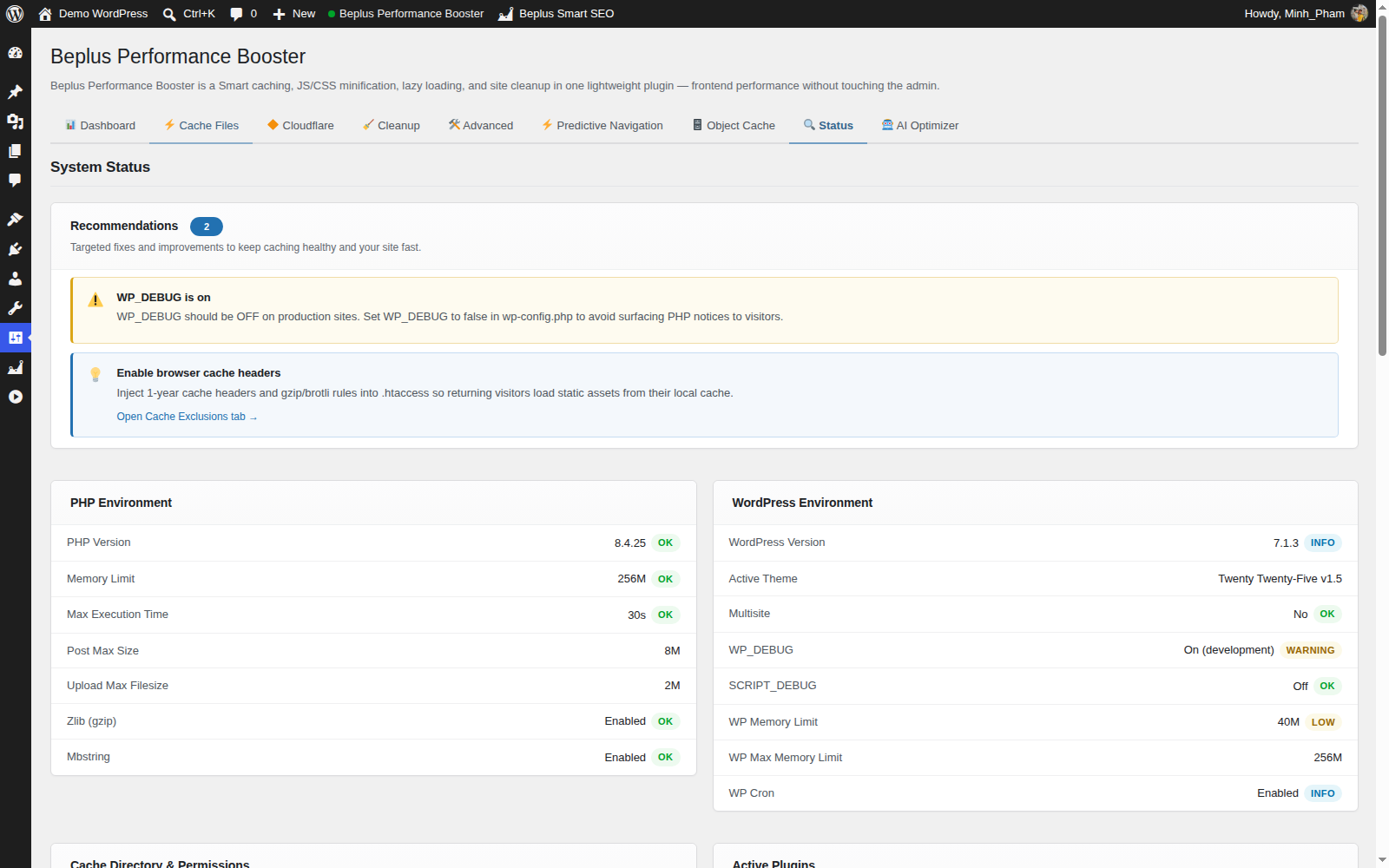Click the lightbulb icon on browser cache tip

pyautogui.click(x=95, y=375)
